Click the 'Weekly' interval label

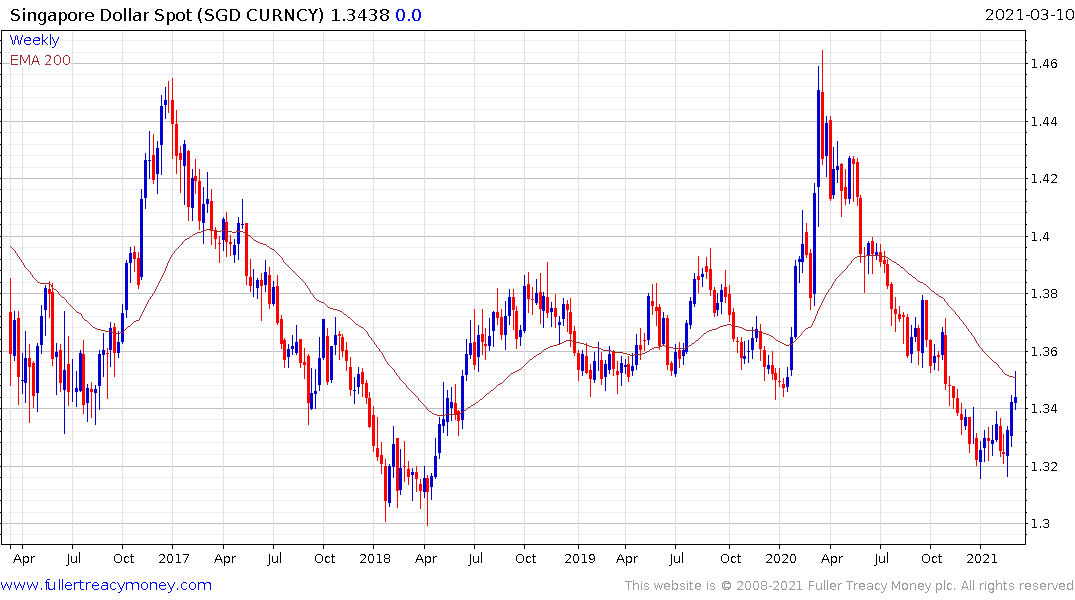point(34,40)
